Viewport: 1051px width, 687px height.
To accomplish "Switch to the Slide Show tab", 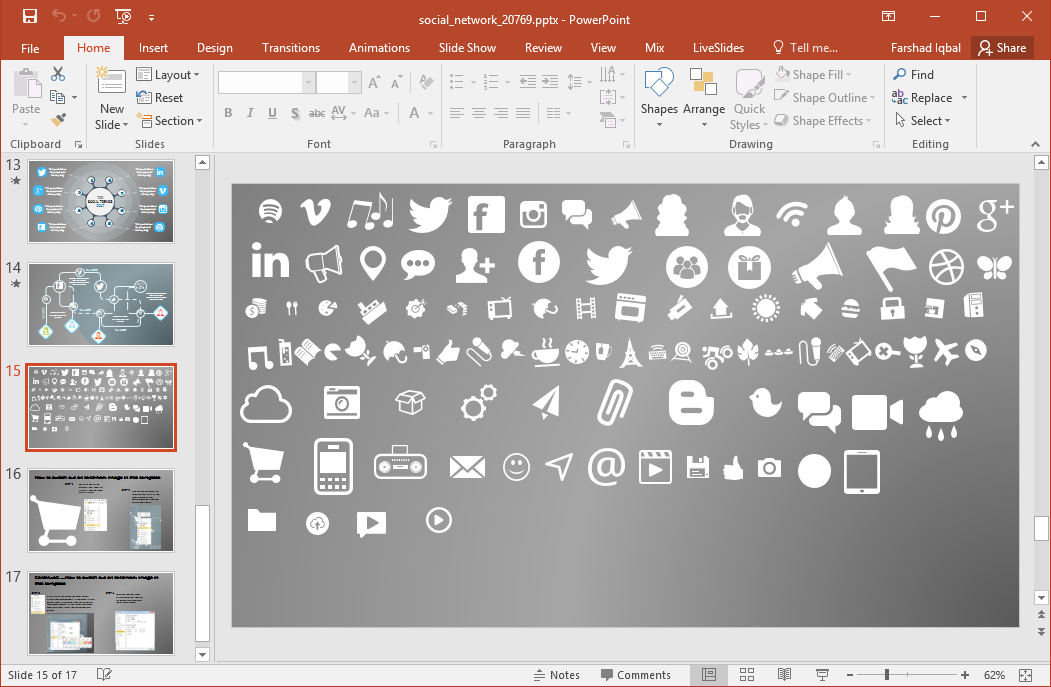I will click(x=467, y=48).
